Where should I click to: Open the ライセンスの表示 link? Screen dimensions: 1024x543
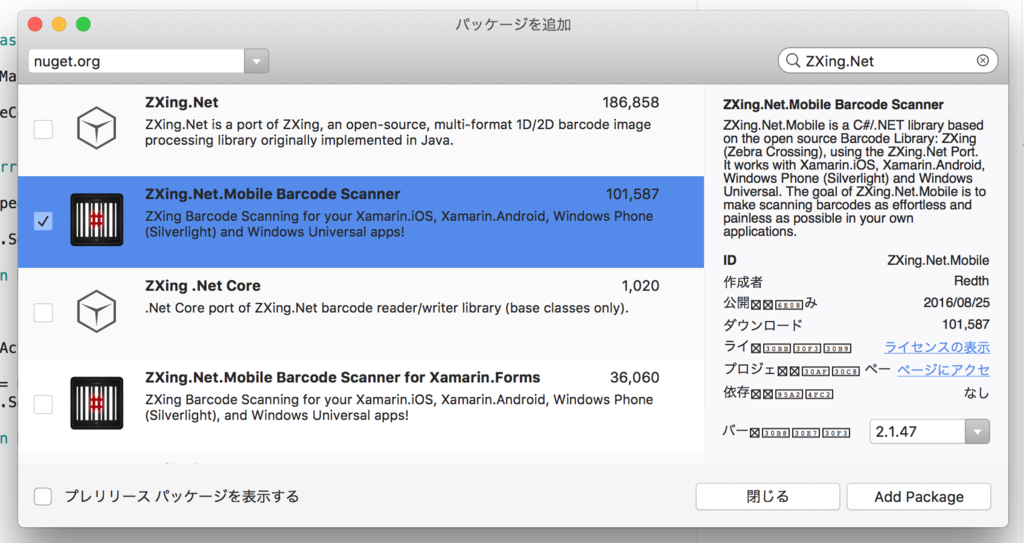pyautogui.click(x=936, y=347)
